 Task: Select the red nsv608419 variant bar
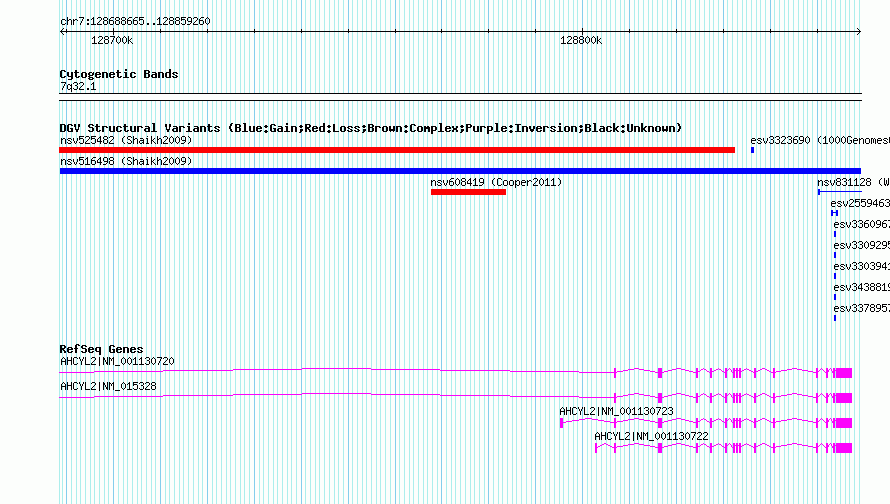pyautogui.click(x=468, y=192)
